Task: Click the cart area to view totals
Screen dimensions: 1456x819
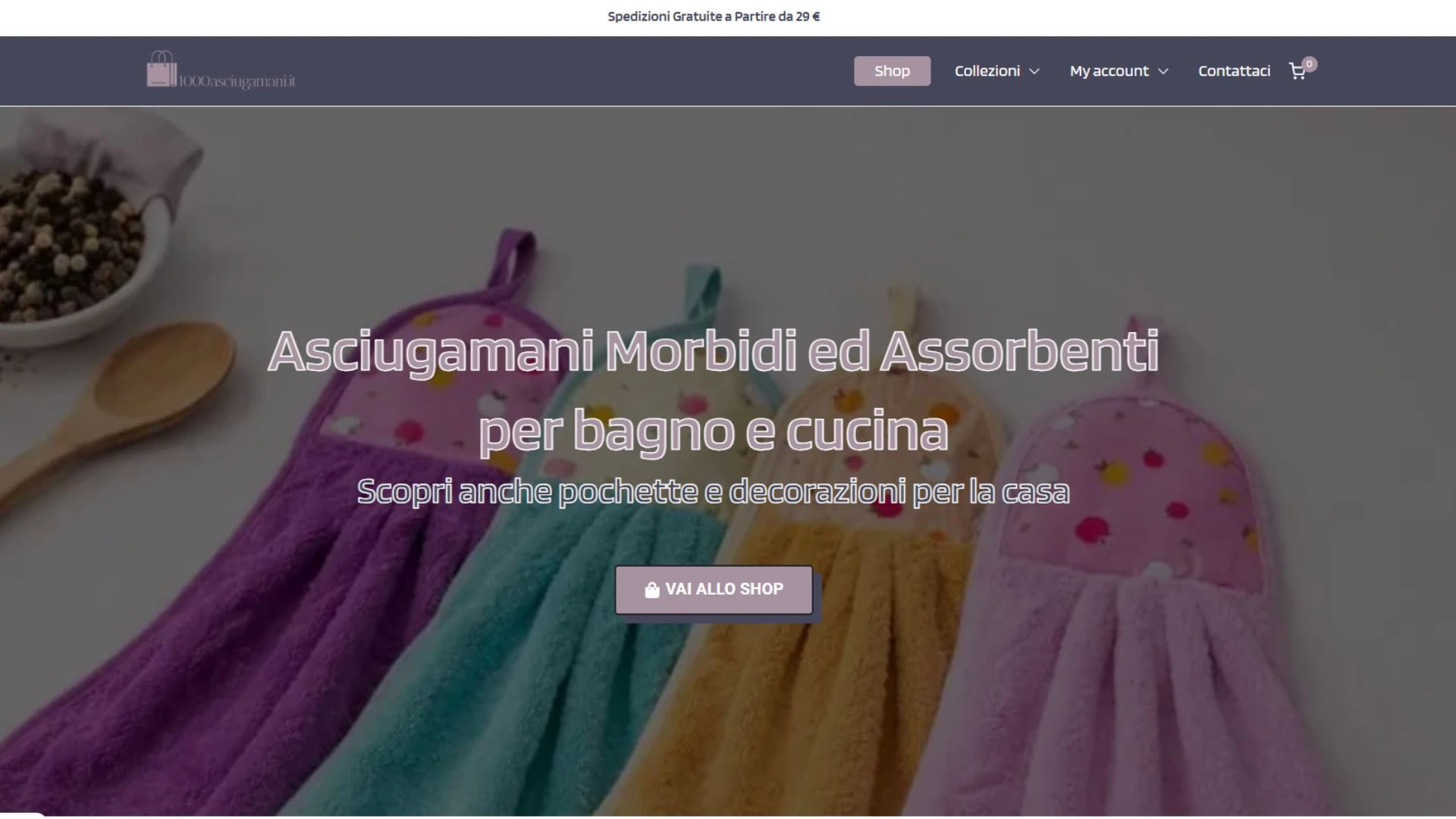Action: 1298,71
